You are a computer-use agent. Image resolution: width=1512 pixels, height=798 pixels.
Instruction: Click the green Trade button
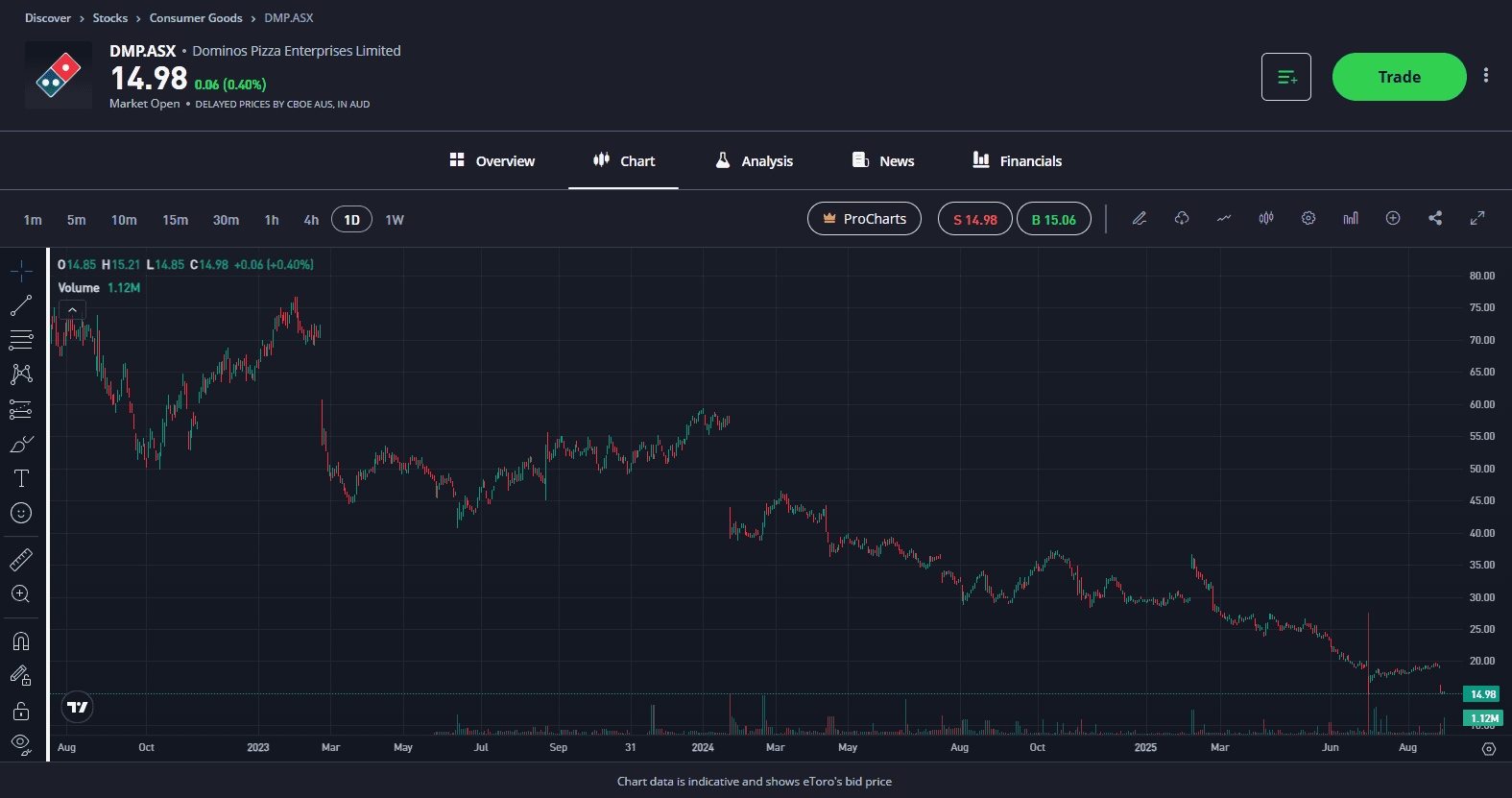click(1400, 77)
